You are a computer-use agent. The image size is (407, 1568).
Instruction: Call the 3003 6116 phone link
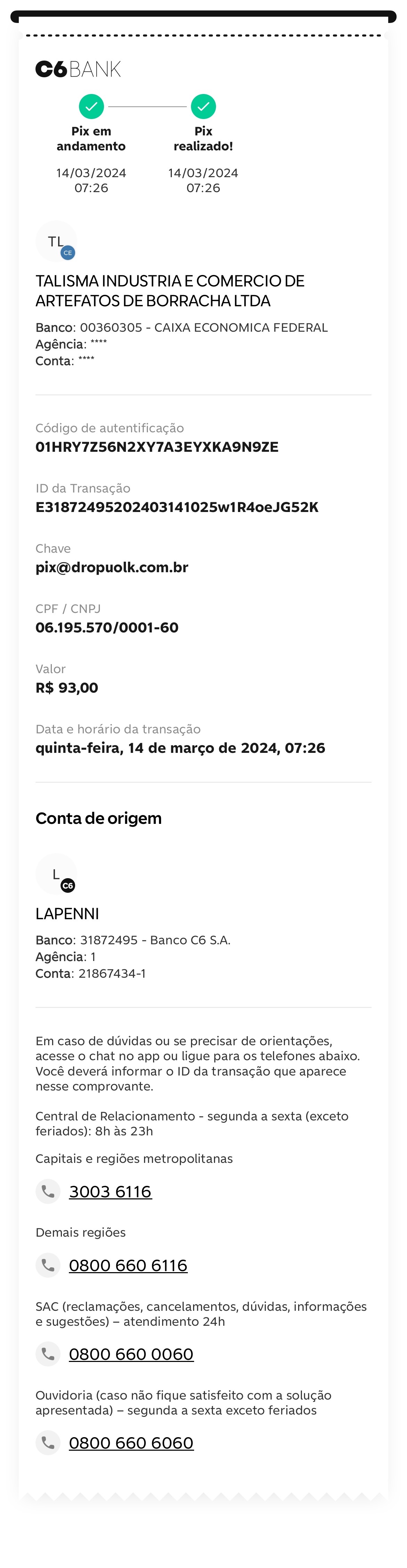click(110, 1192)
